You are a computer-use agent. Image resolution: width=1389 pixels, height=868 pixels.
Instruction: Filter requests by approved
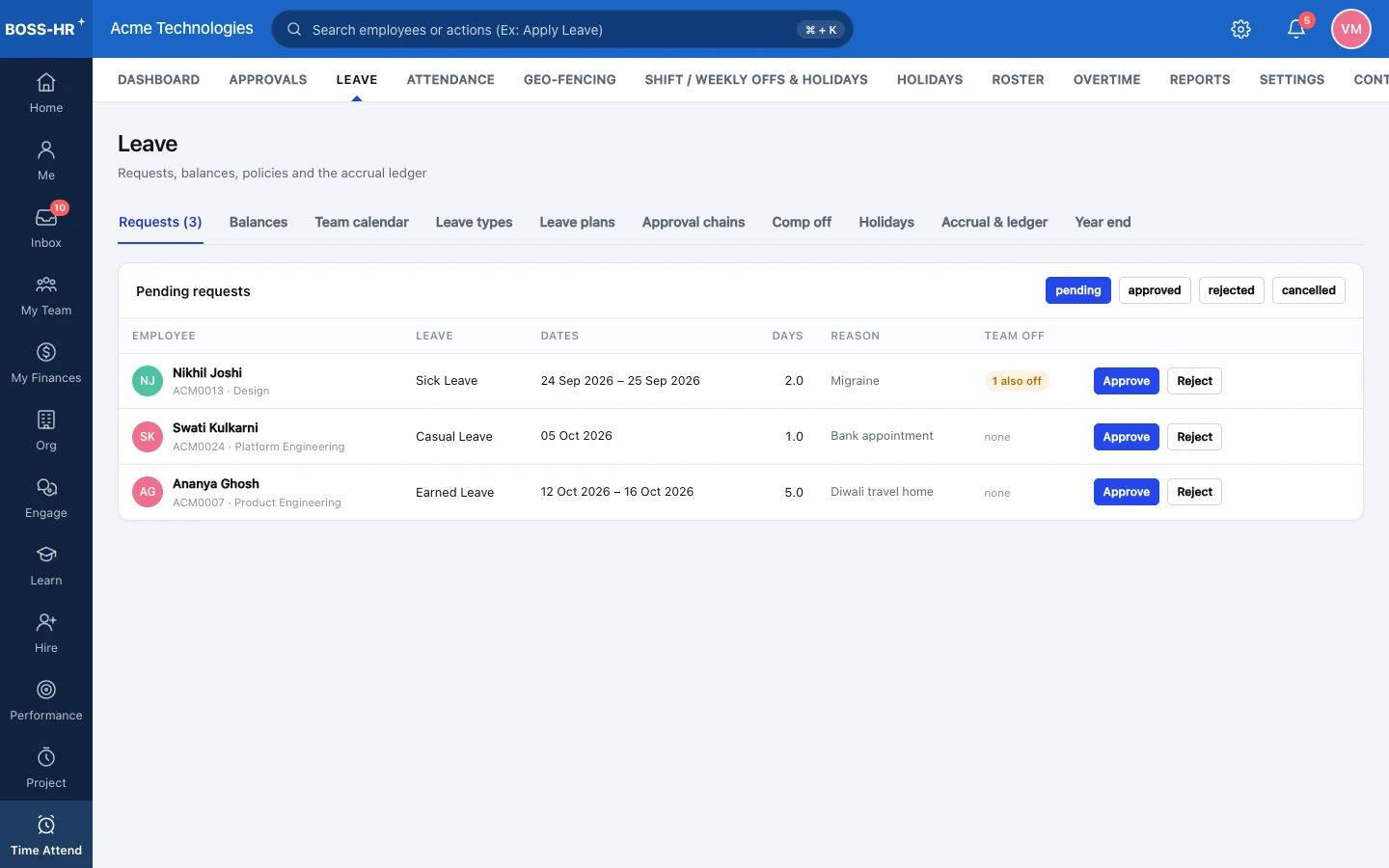(1155, 290)
